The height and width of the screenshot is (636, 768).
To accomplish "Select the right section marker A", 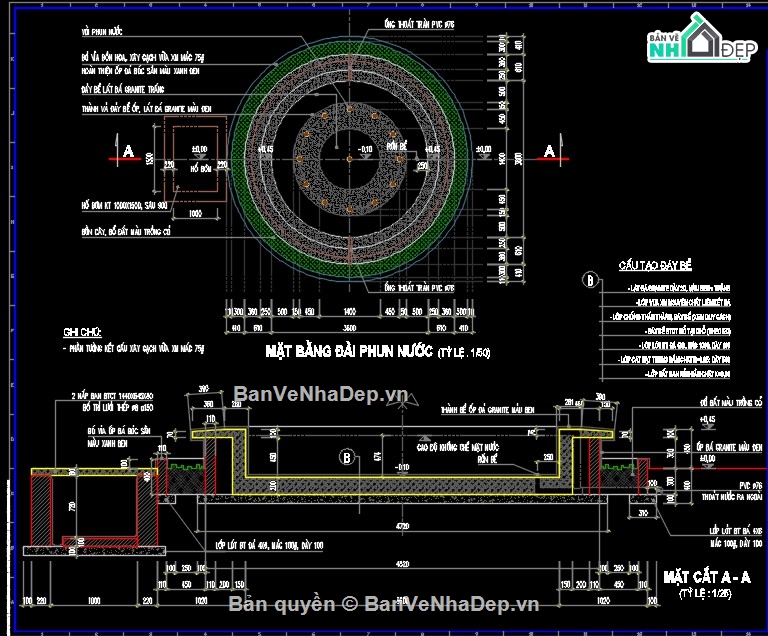I will (548, 151).
